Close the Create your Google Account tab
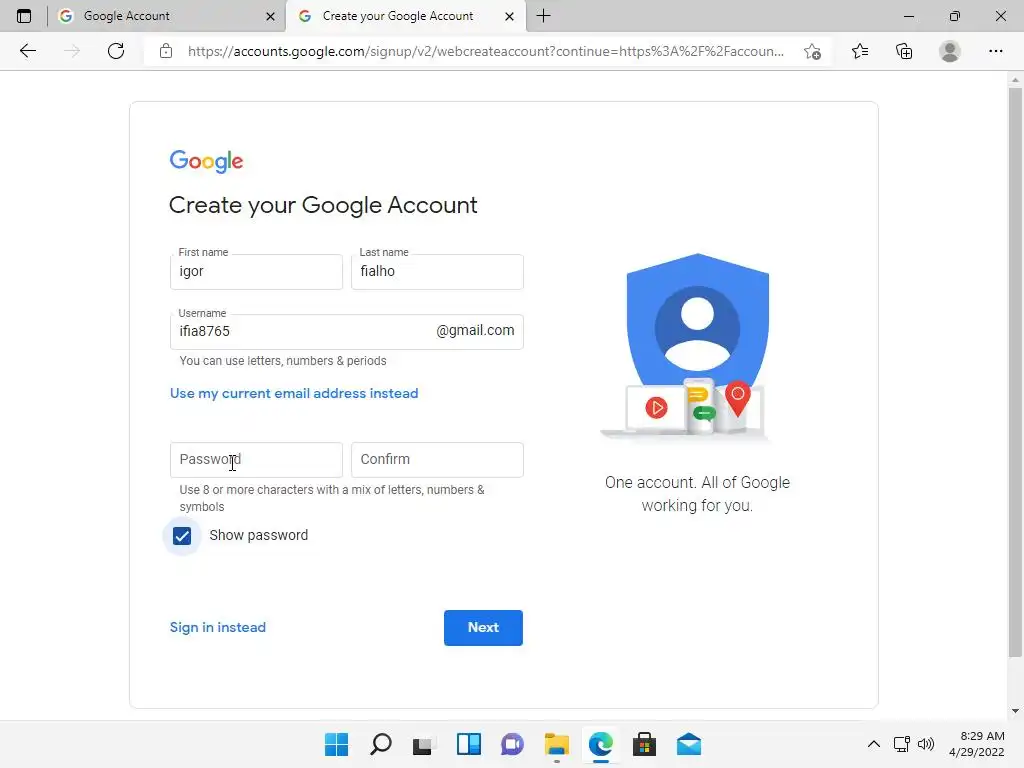This screenshot has height=768, width=1024. pyautogui.click(x=509, y=16)
